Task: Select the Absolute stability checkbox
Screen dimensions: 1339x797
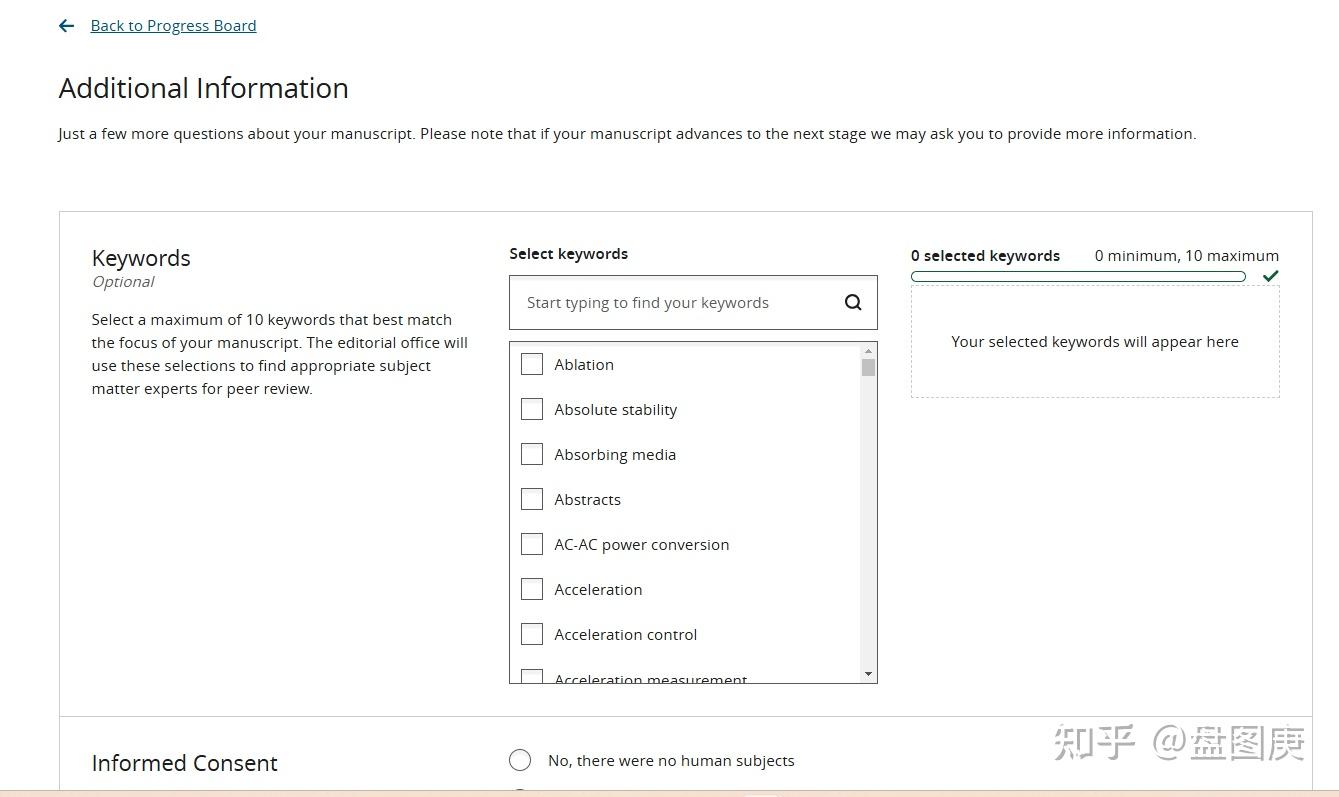Action: 532,409
